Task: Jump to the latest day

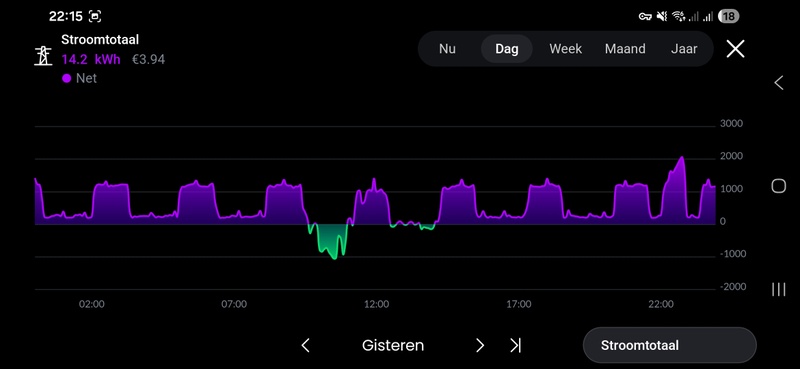Action: pos(515,346)
